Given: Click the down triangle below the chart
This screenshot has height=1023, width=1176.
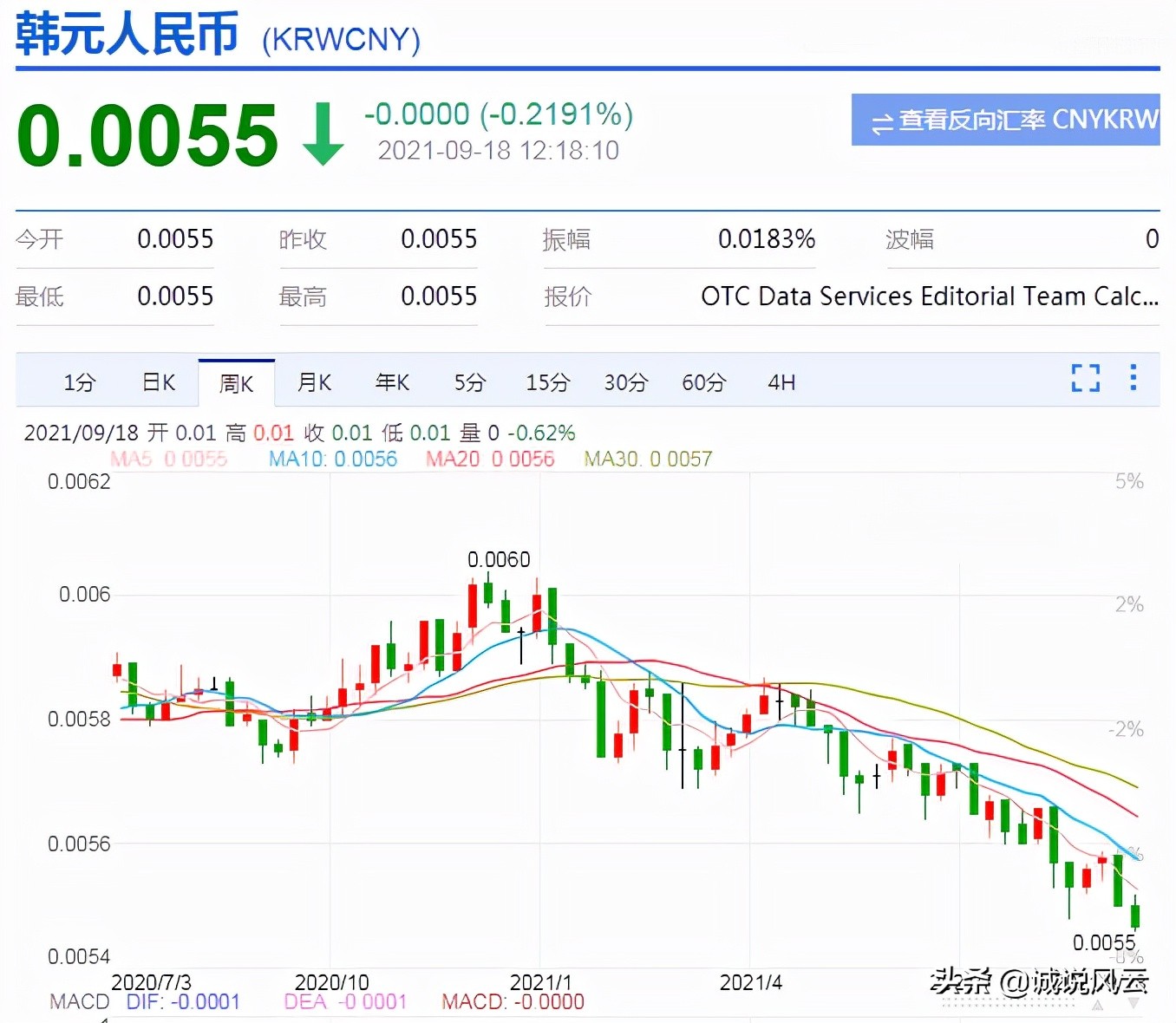Looking at the screenshot, I should click(1134, 1003).
